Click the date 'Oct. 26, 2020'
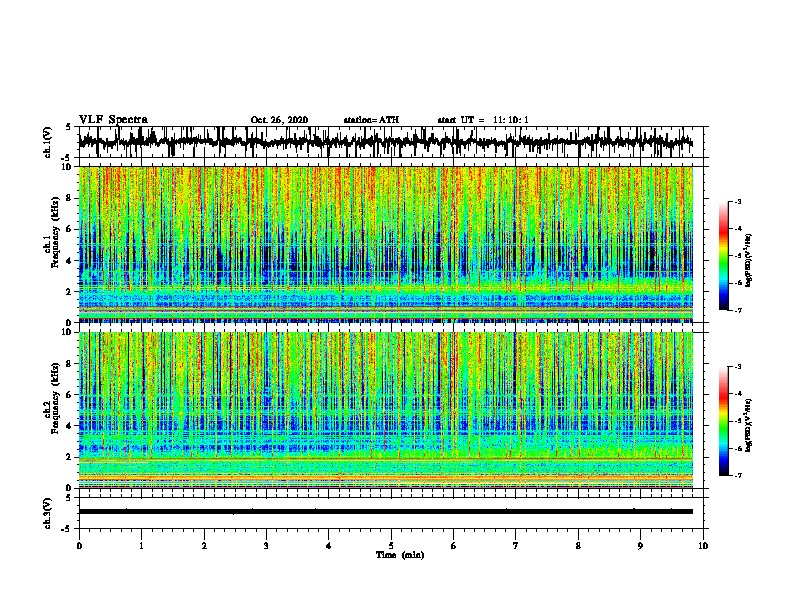The width and height of the screenshot is (792, 612). point(279,120)
